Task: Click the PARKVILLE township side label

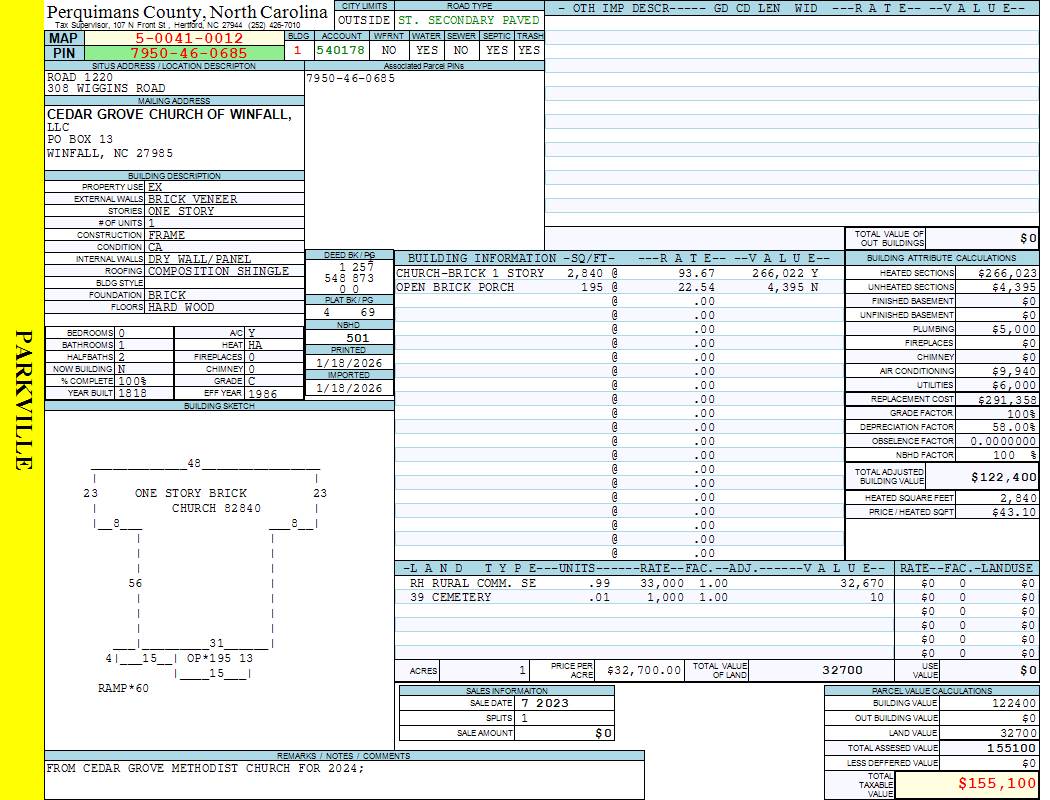Action: (23, 400)
